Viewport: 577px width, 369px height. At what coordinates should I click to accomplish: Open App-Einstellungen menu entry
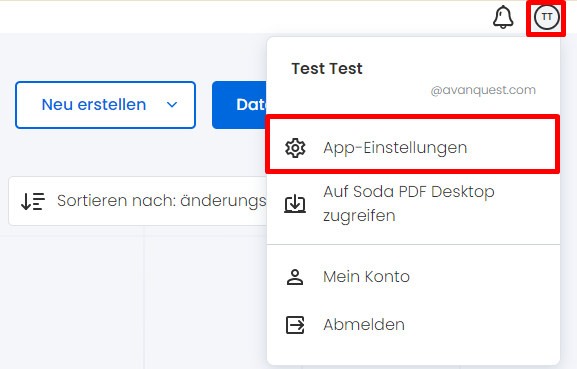[413, 148]
